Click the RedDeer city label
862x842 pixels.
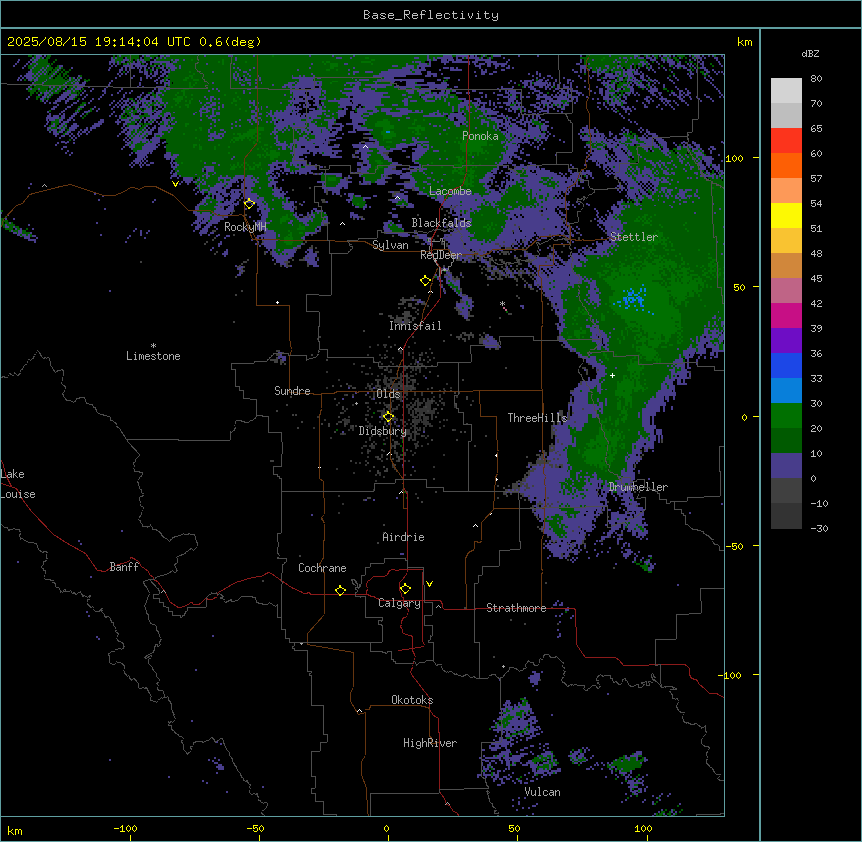[x=441, y=255]
